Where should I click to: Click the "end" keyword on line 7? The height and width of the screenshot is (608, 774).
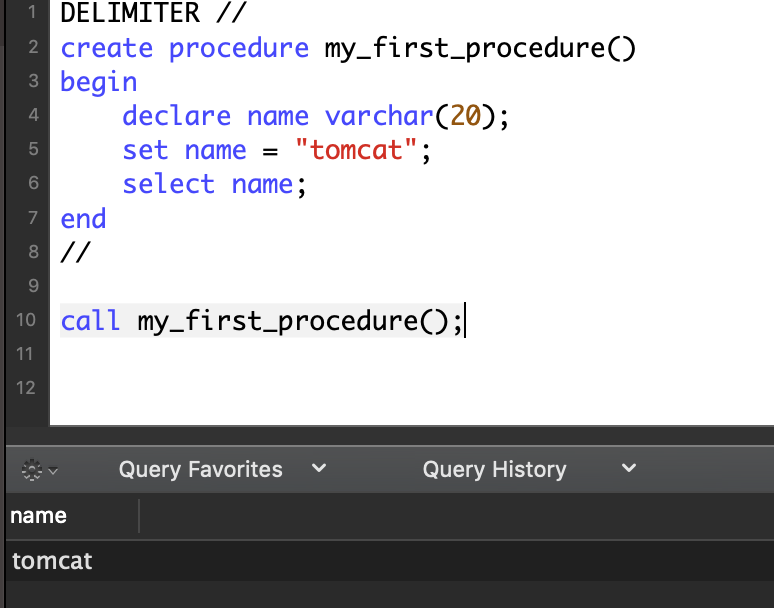pos(83,218)
